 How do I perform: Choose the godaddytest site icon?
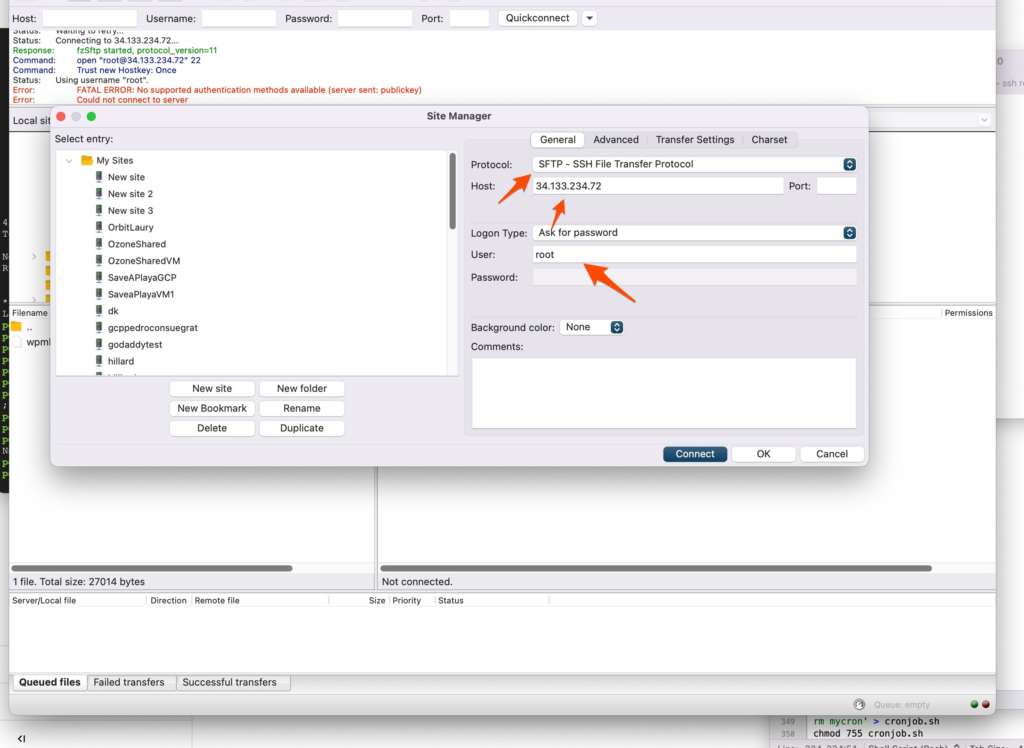tap(99, 344)
